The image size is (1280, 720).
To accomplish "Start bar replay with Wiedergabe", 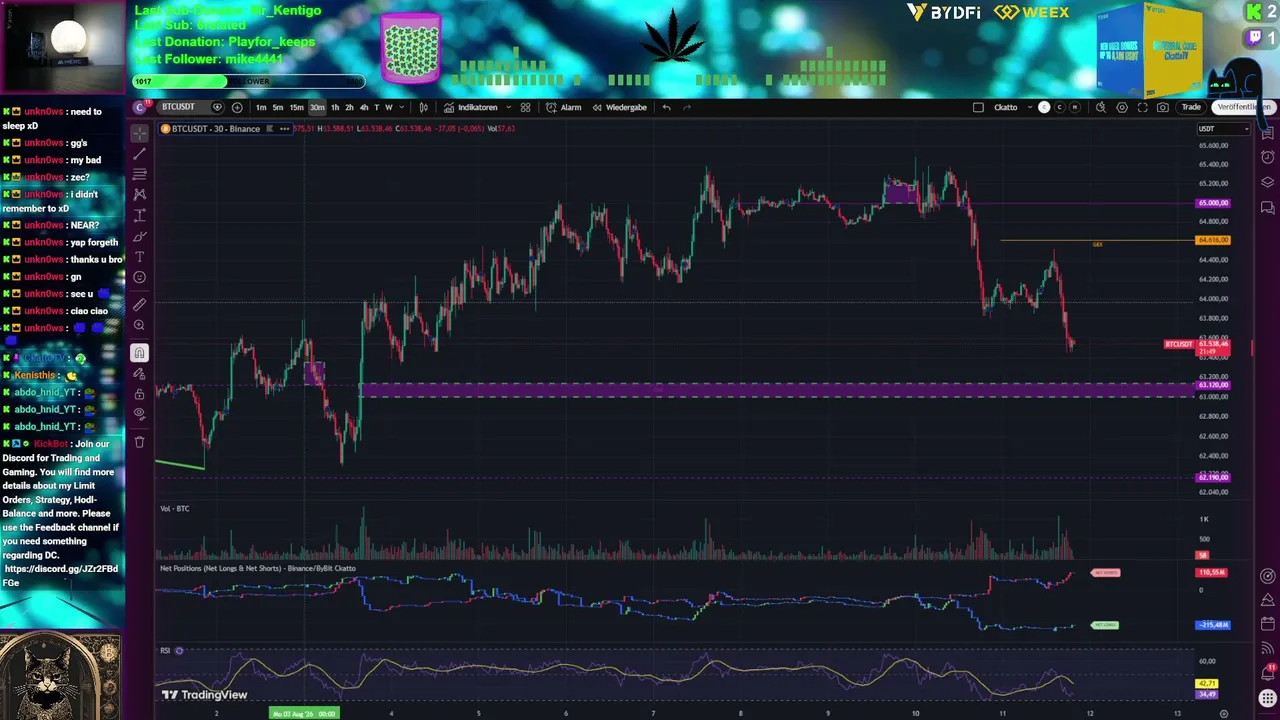I will pos(620,107).
